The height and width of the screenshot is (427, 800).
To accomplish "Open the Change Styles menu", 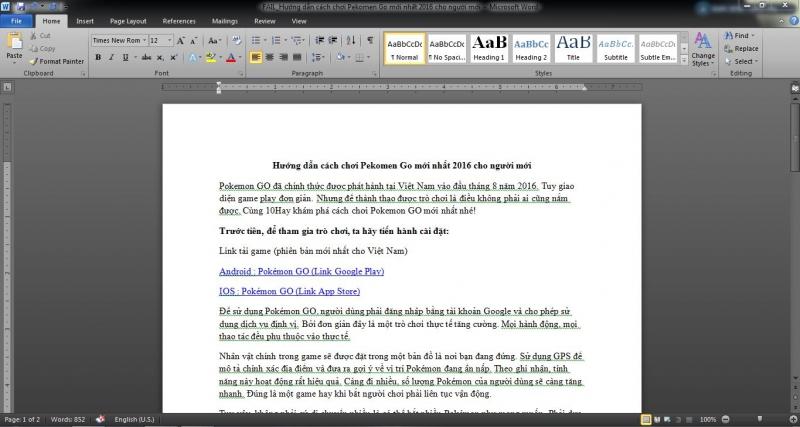I will click(x=703, y=50).
